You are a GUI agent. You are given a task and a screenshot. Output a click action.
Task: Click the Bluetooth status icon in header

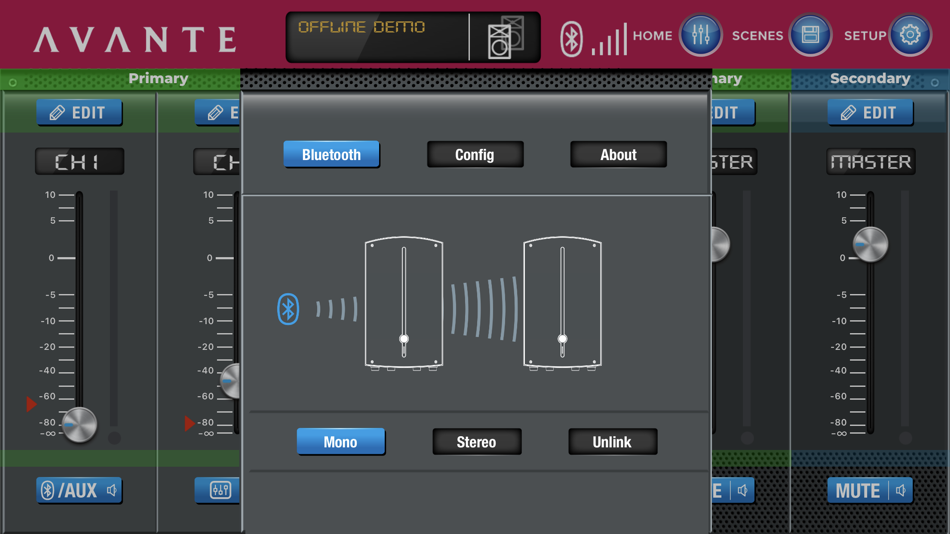(x=571, y=39)
